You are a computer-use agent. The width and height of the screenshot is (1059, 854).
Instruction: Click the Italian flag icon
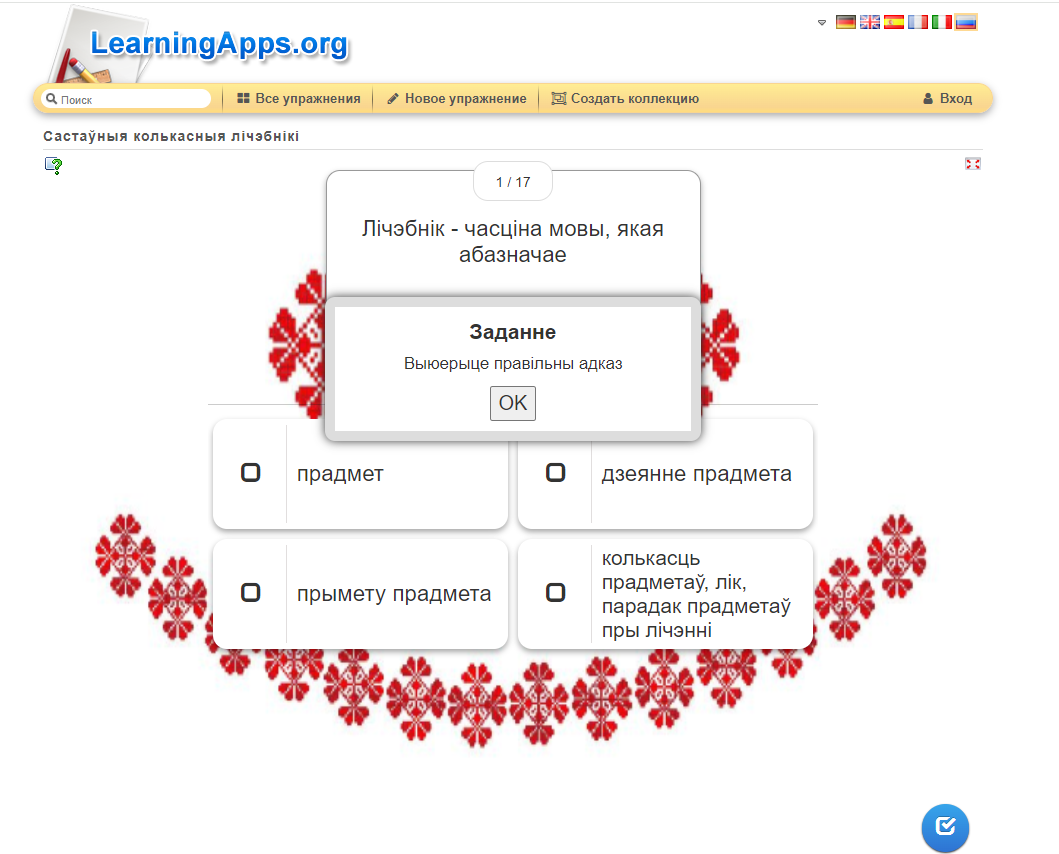942,22
